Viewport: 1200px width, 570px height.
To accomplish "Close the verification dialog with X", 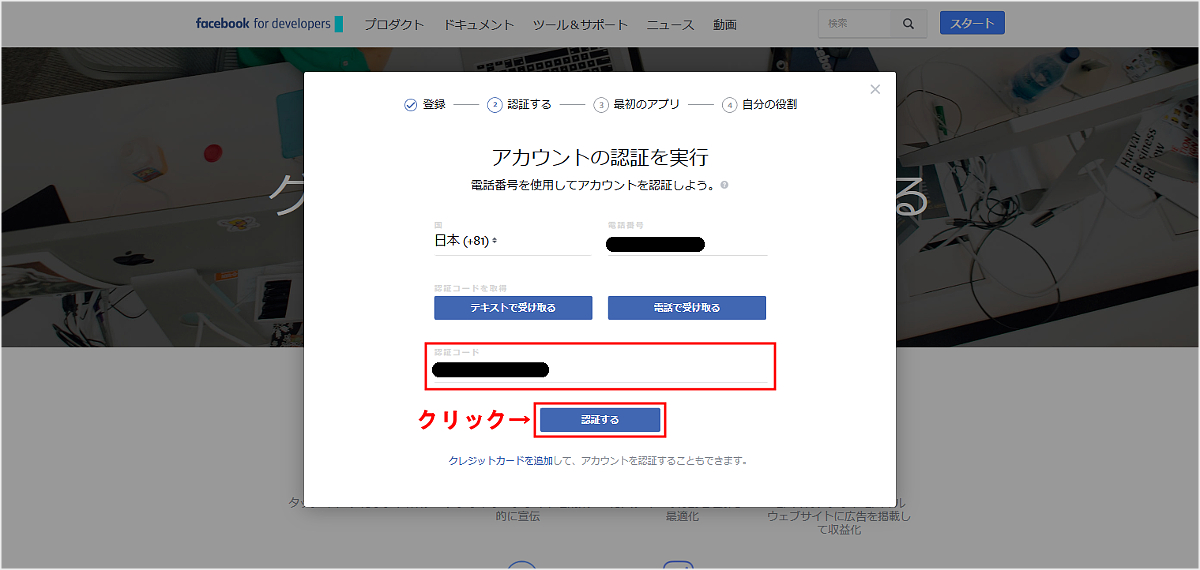I will point(875,90).
